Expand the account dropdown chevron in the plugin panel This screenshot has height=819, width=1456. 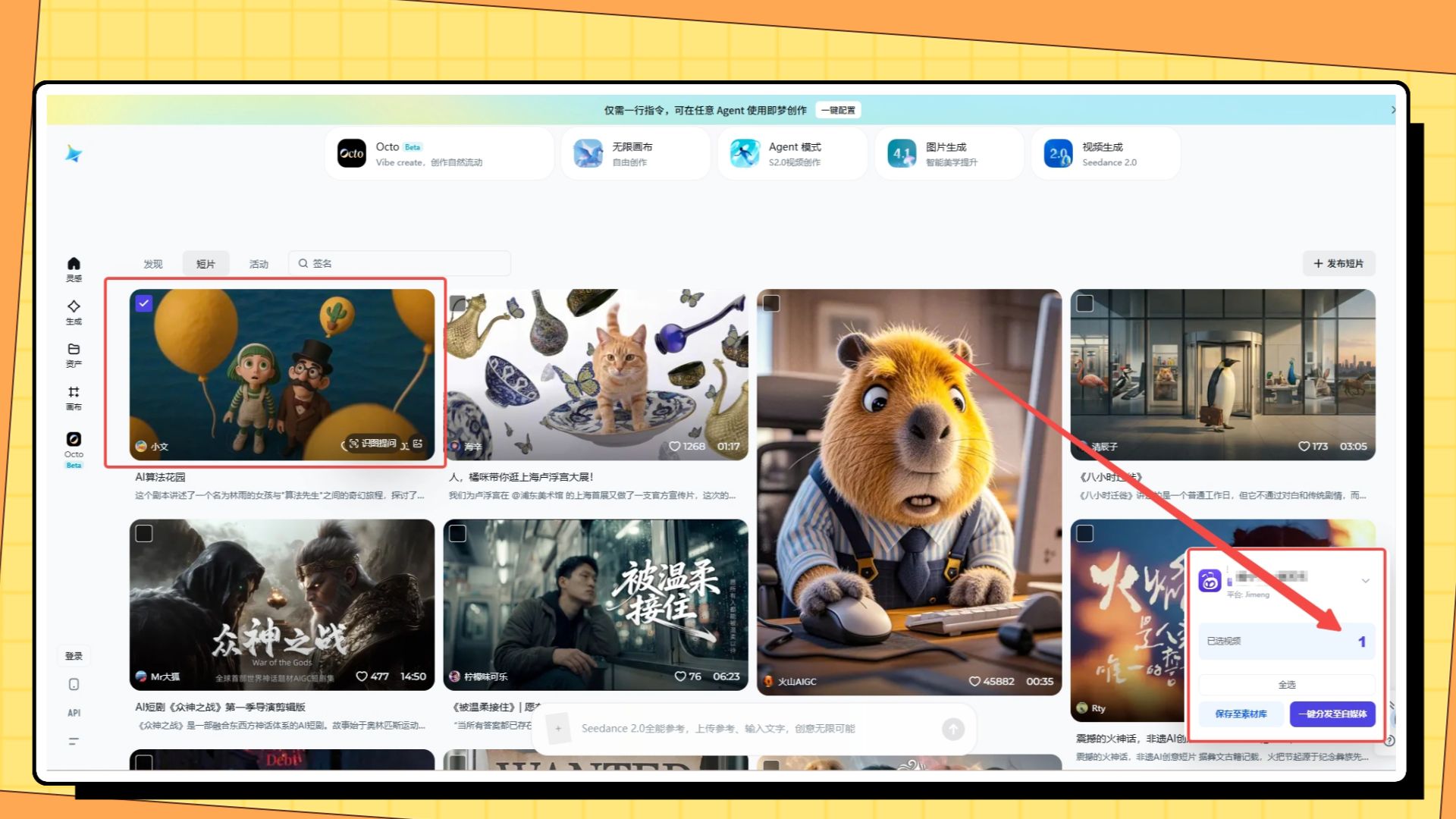(1365, 581)
